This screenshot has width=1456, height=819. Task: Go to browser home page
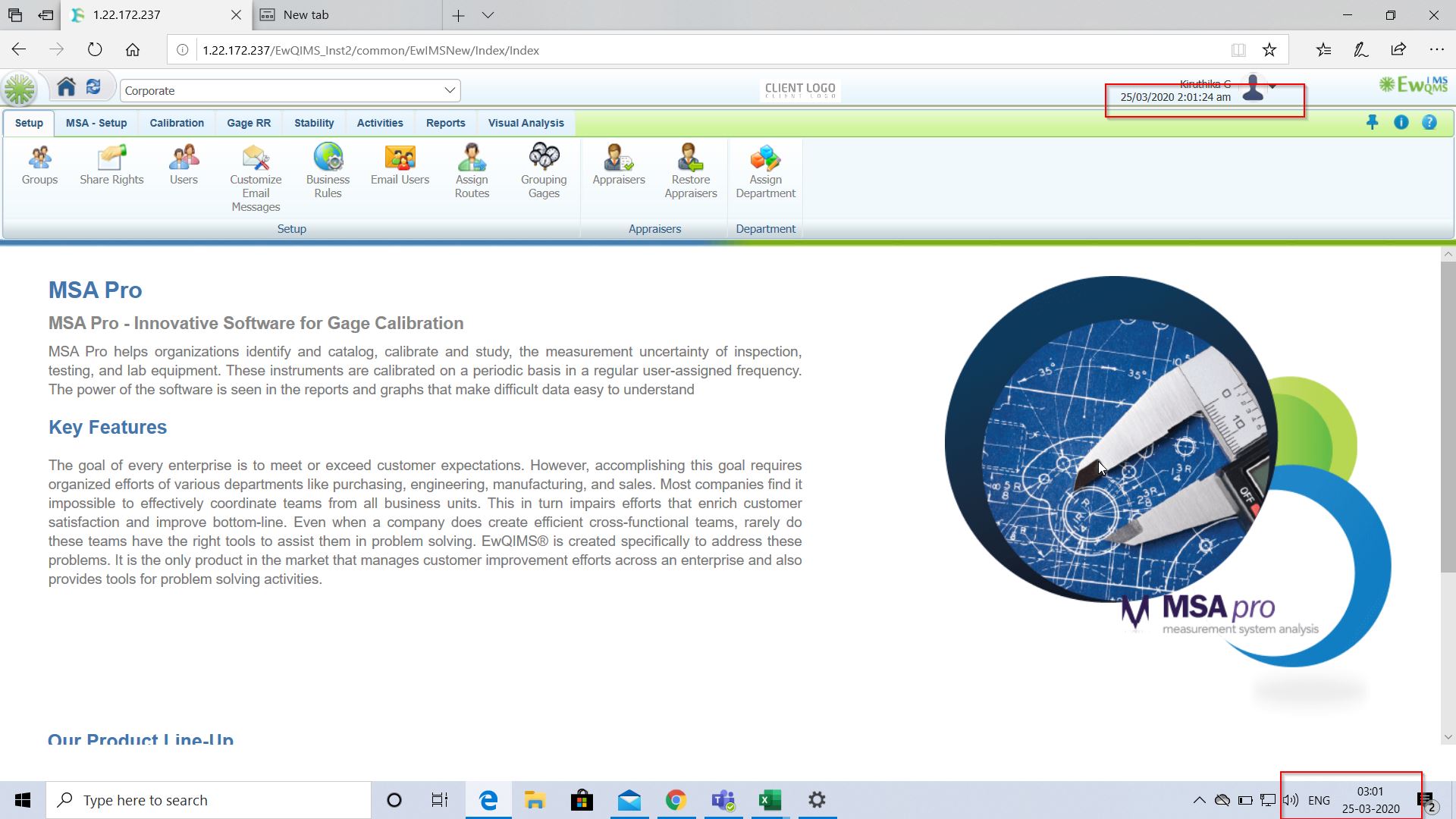pyautogui.click(x=133, y=50)
